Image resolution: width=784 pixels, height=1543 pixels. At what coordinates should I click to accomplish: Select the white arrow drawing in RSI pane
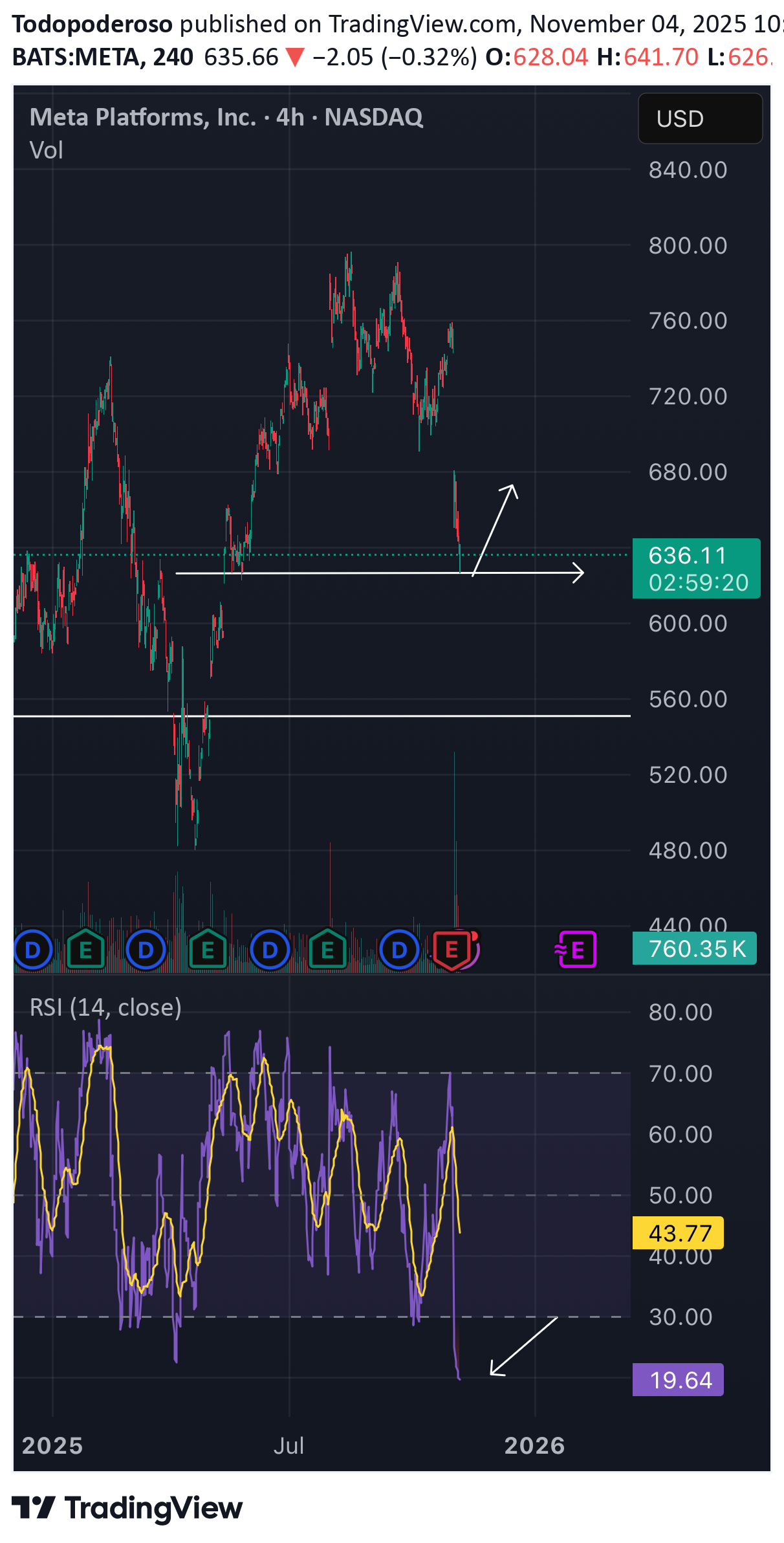click(523, 1346)
